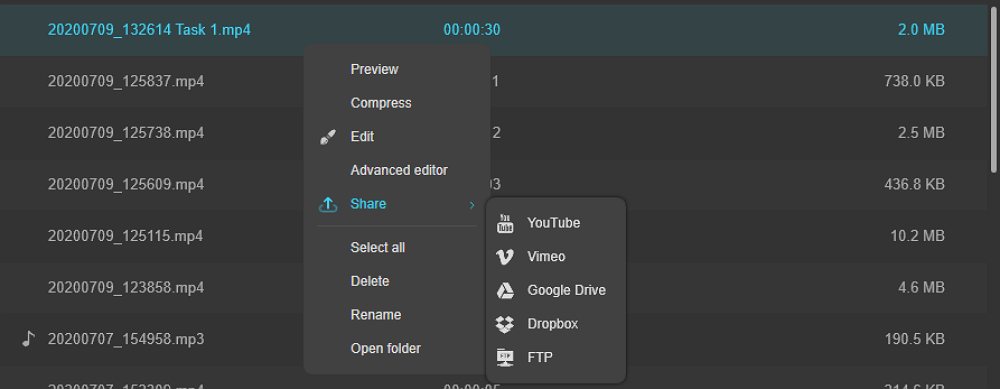Select the 20200709_125837.mp4 file row
The image size is (1000, 389).
494,82
